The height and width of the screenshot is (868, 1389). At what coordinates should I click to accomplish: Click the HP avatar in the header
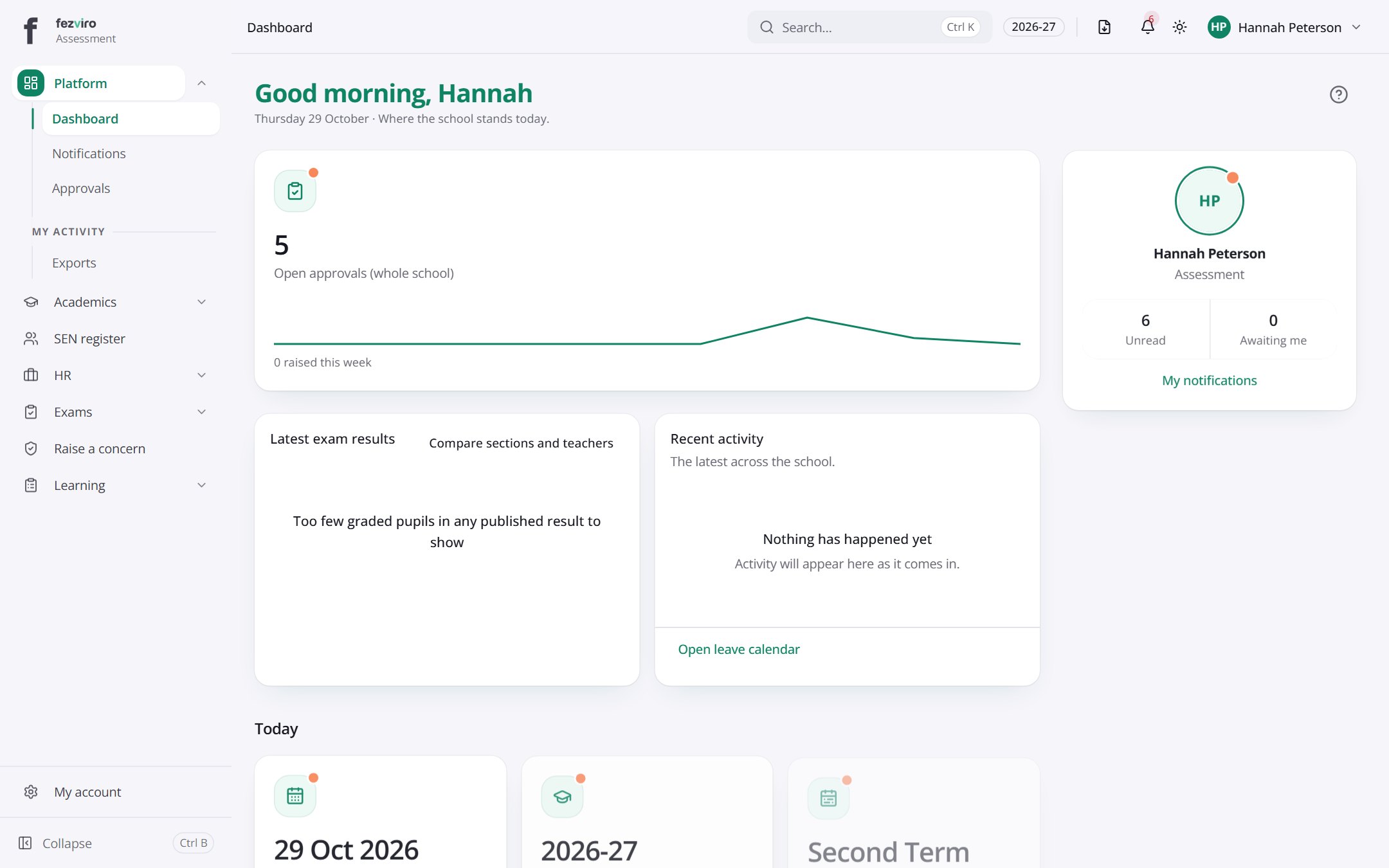pos(1219,27)
